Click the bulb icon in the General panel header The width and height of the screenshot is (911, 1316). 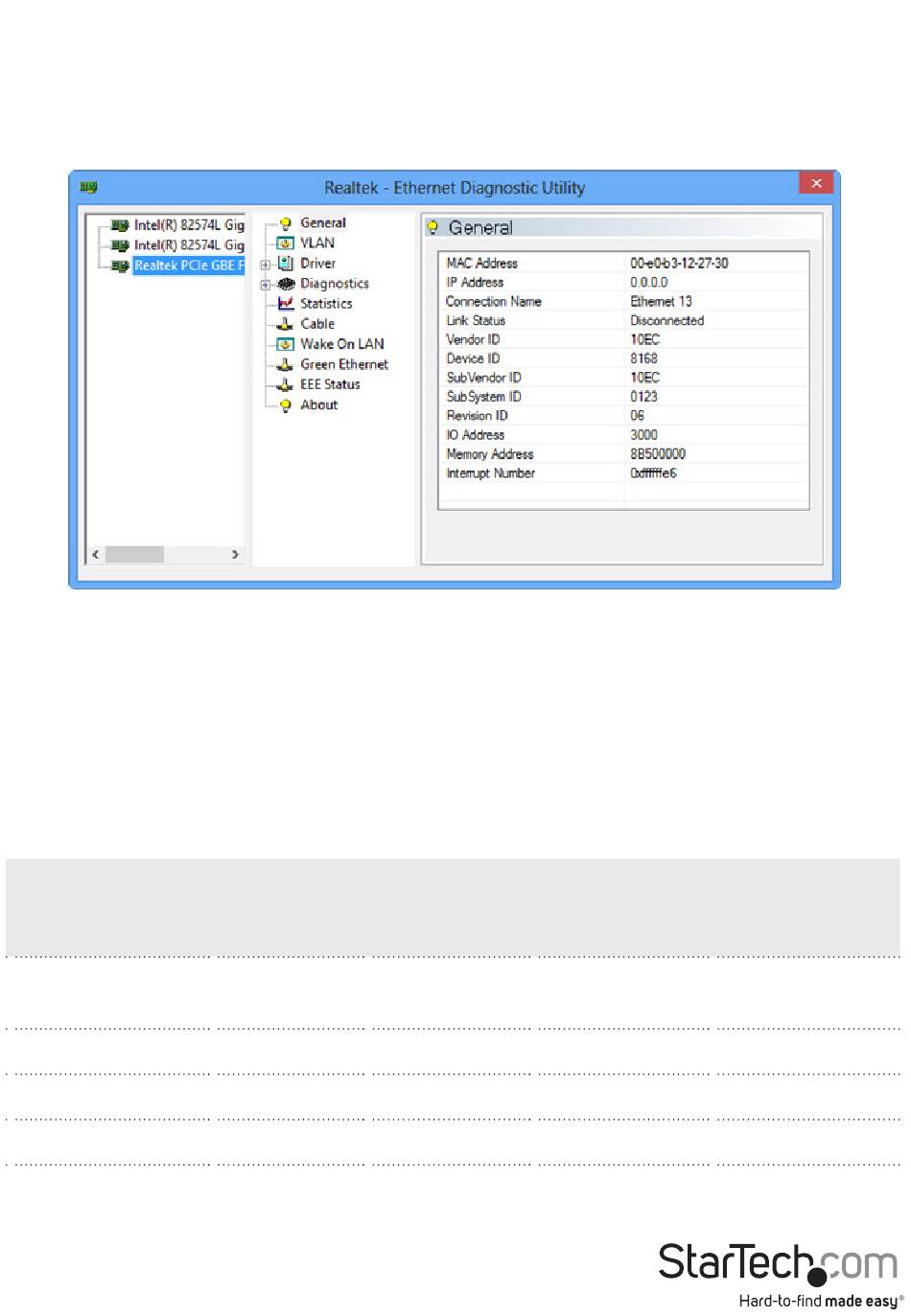pyautogui.click(x=433, y=227)
